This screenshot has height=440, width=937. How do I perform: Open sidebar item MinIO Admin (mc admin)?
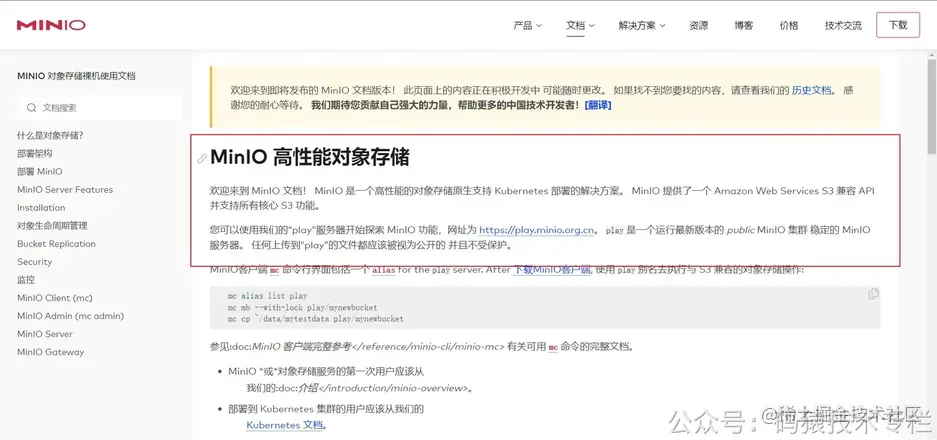[x=71, y=316]
